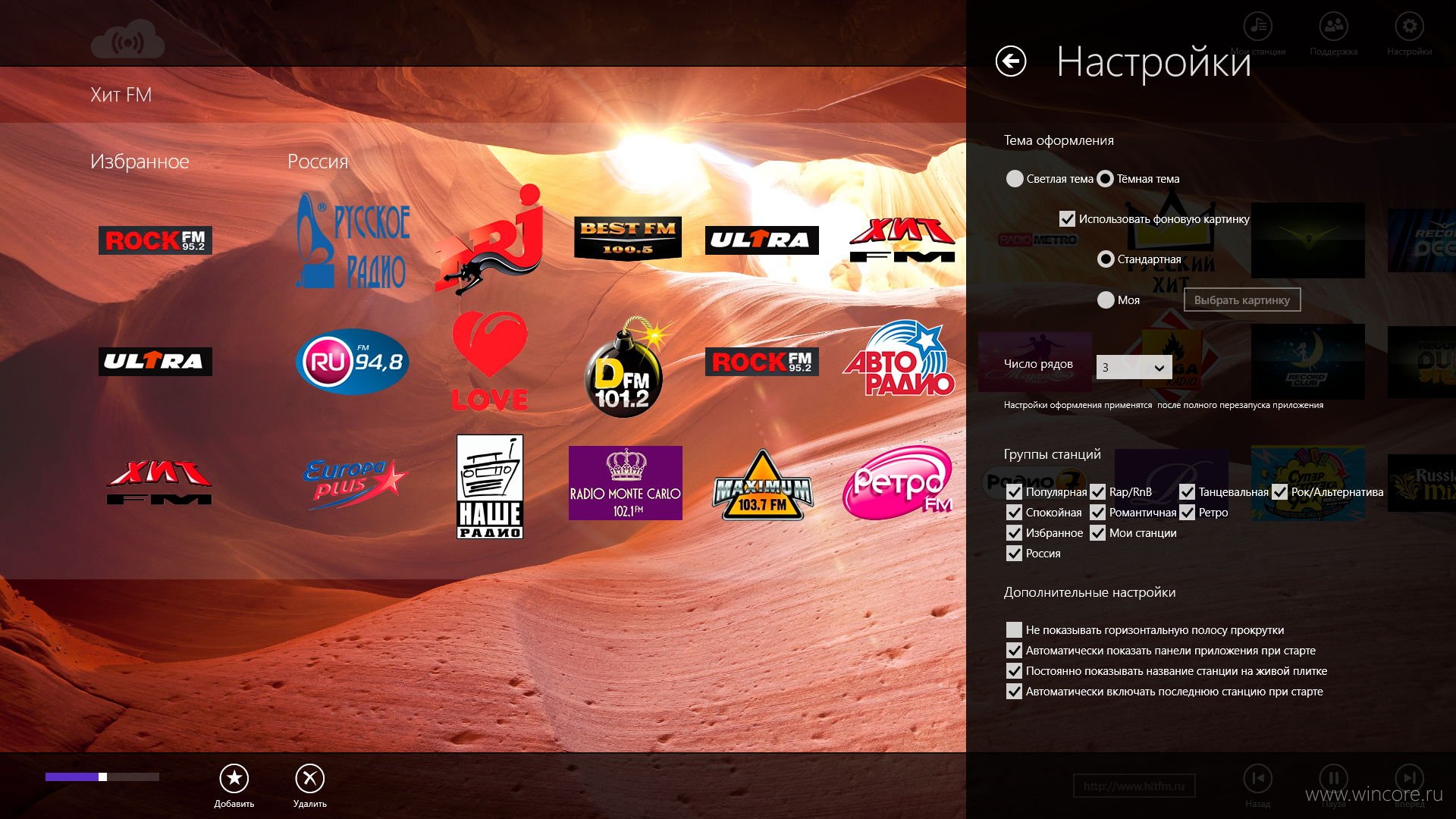Skip back with Назад playback button
The height and width of the screenshot is (819, 1456).
pos(1257,786)
